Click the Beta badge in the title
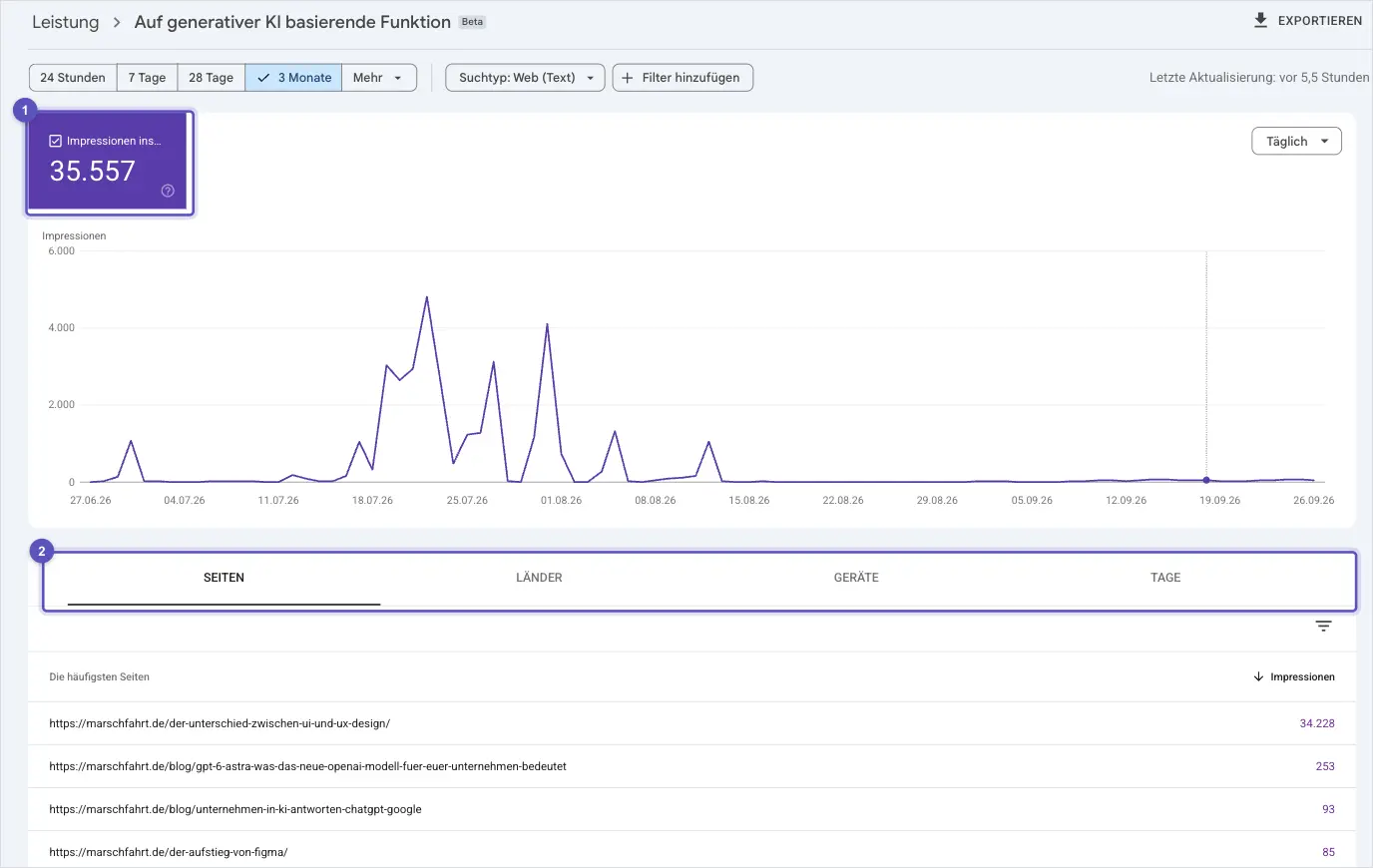The height and width of the screenshot is (868, 1373). [472, 22]
